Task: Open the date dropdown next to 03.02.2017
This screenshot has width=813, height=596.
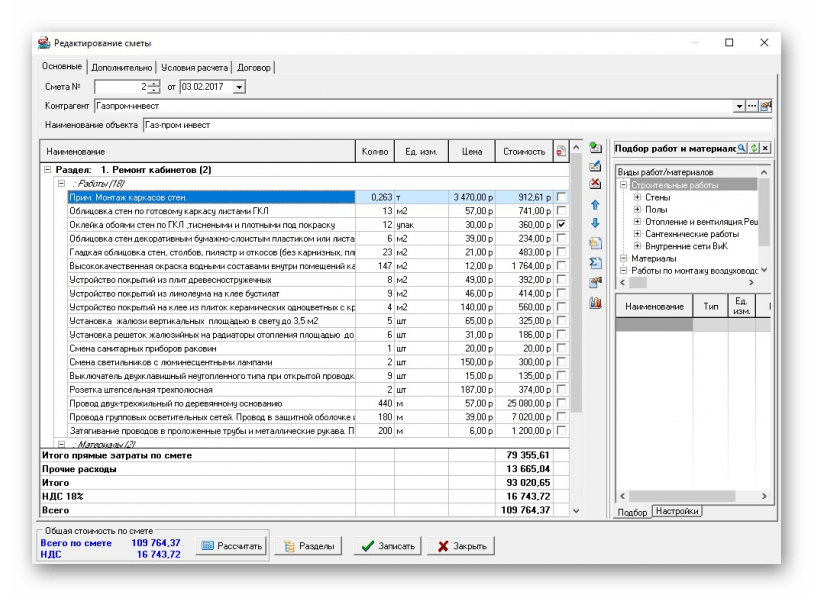Action: [239, 87]
